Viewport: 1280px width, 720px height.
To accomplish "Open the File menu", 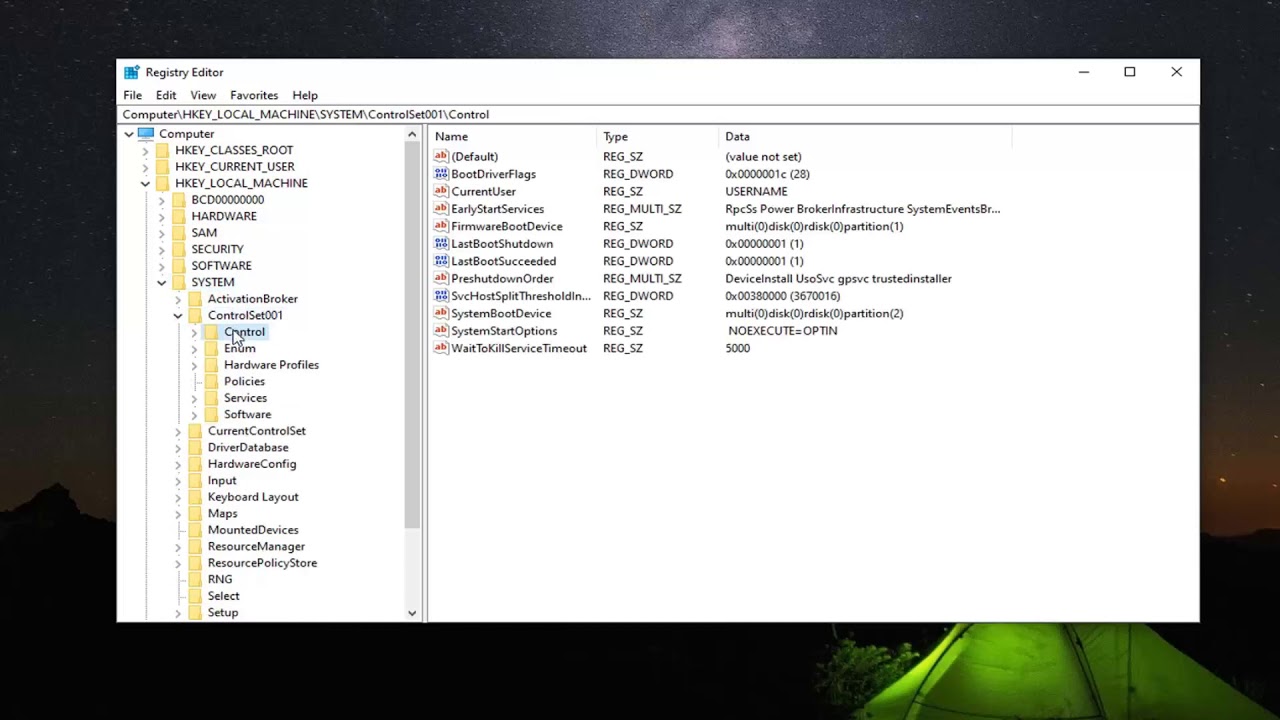I will (132, 95).
